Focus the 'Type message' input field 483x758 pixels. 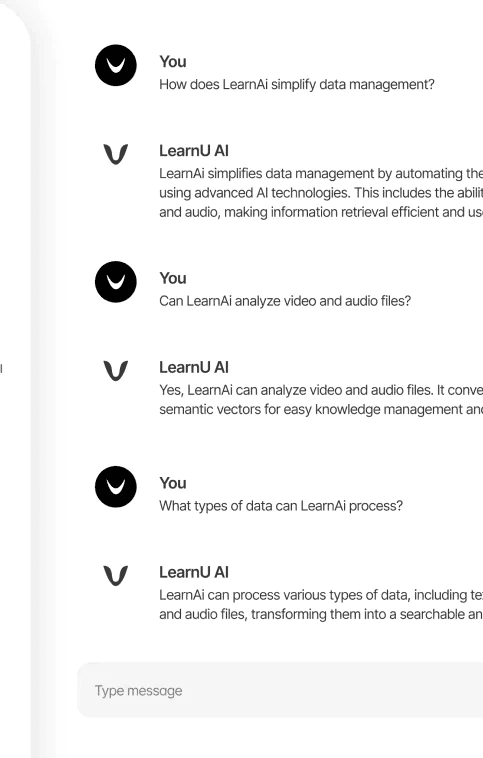(x=280, y=690)
